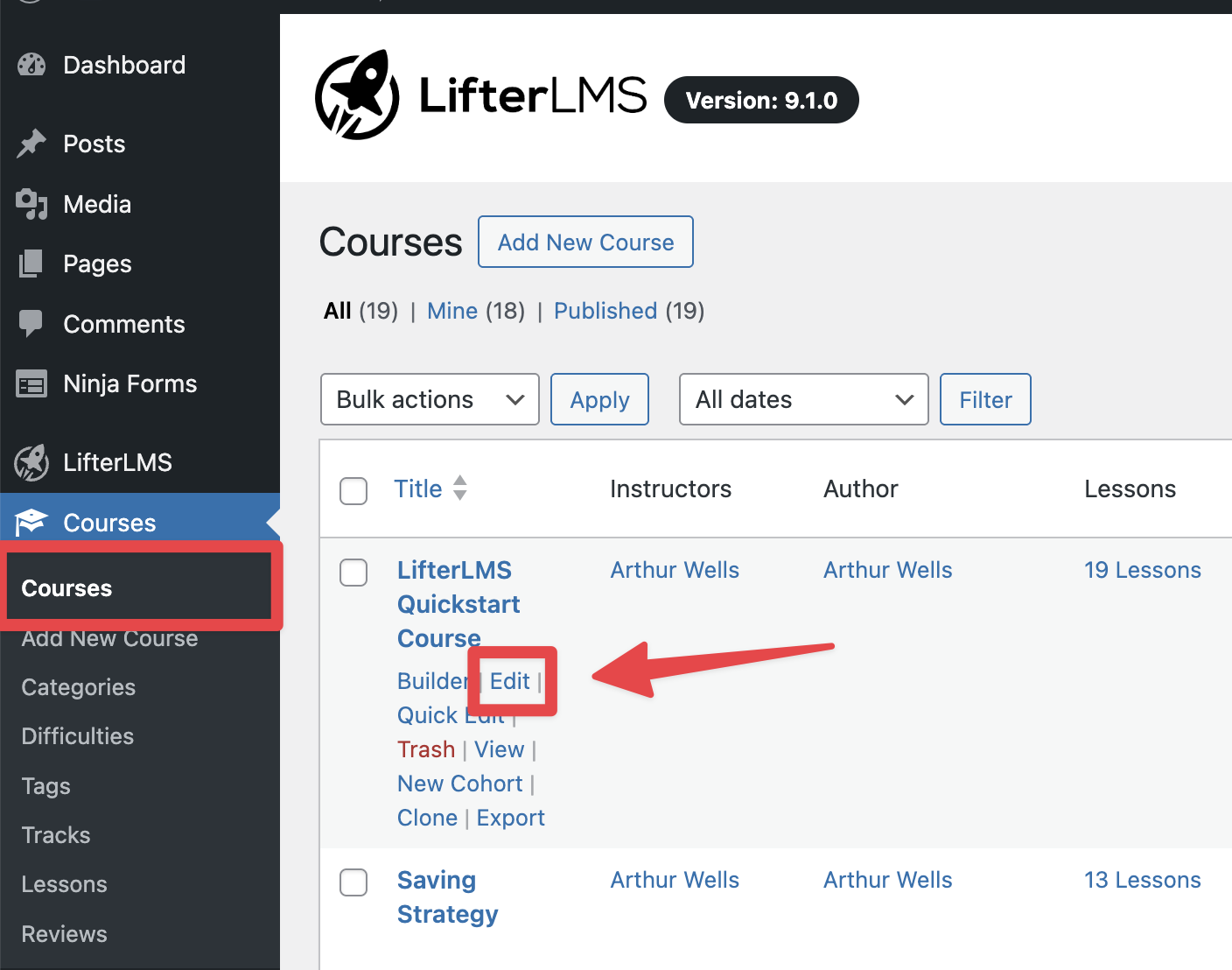The width and height of the screenshot is (1232, 970).
Task: Open the Tracks submenu item
Action: click(x=56, y=835)
